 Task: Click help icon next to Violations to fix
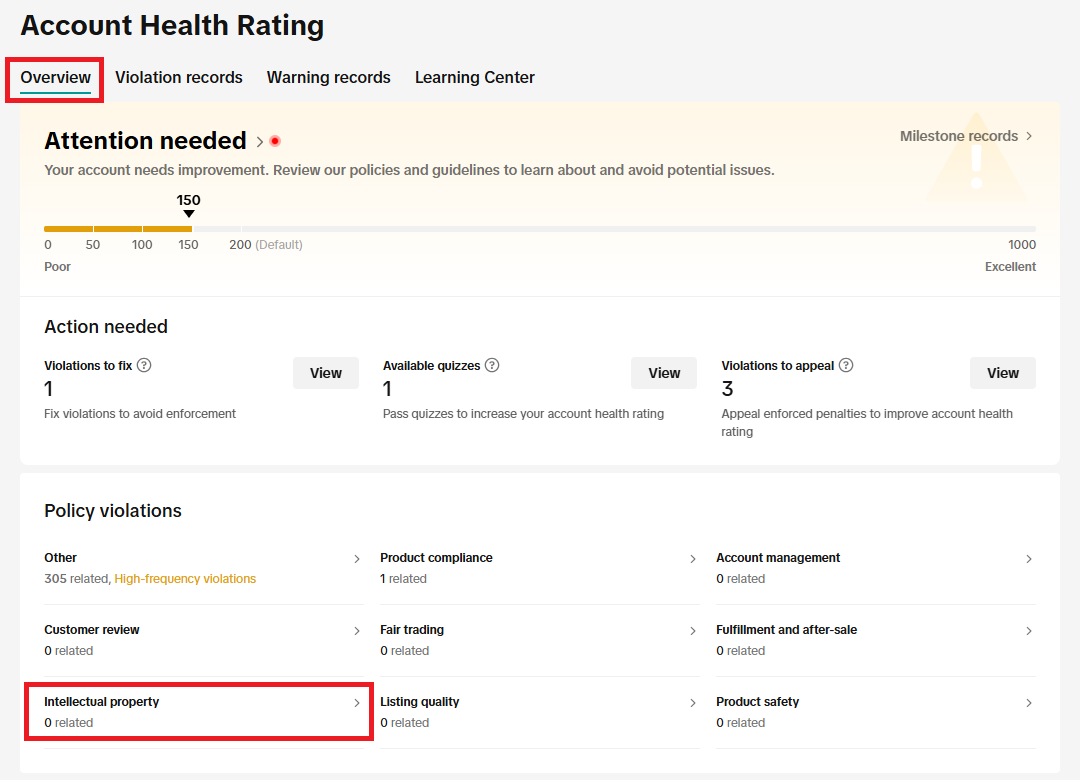click(144, 366)
